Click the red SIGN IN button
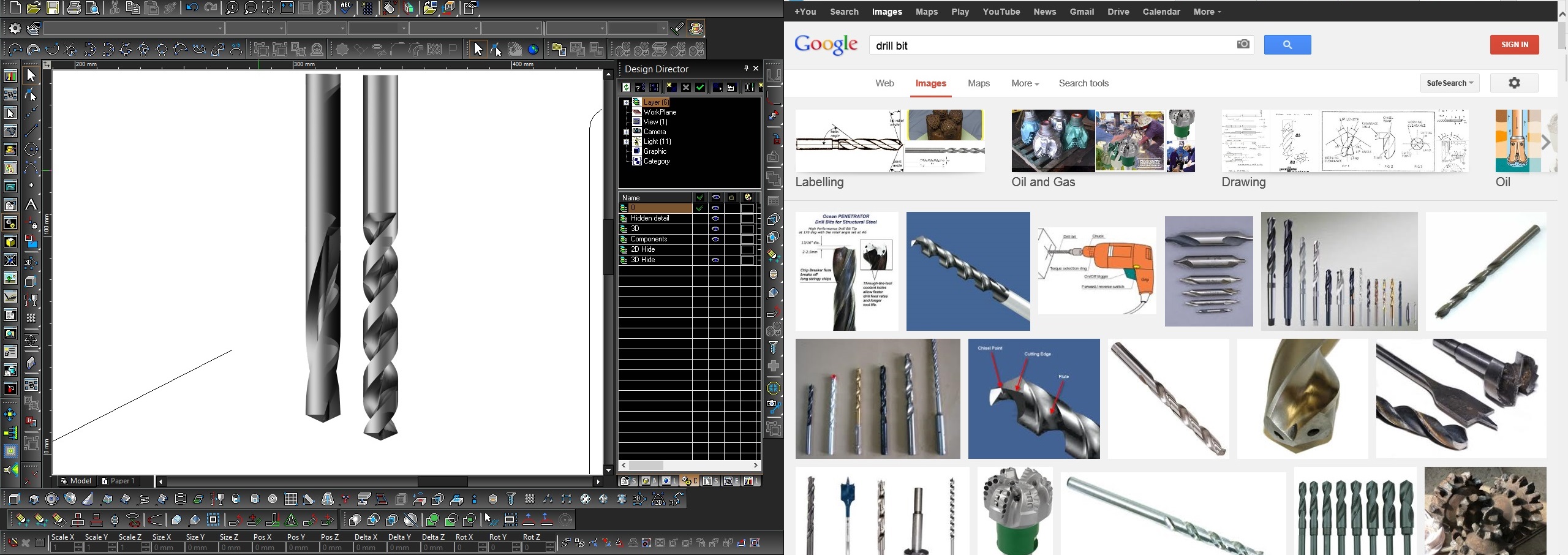Image resolution: width=1568 pixels, height=555 pixels. (x=1514, y=44)
